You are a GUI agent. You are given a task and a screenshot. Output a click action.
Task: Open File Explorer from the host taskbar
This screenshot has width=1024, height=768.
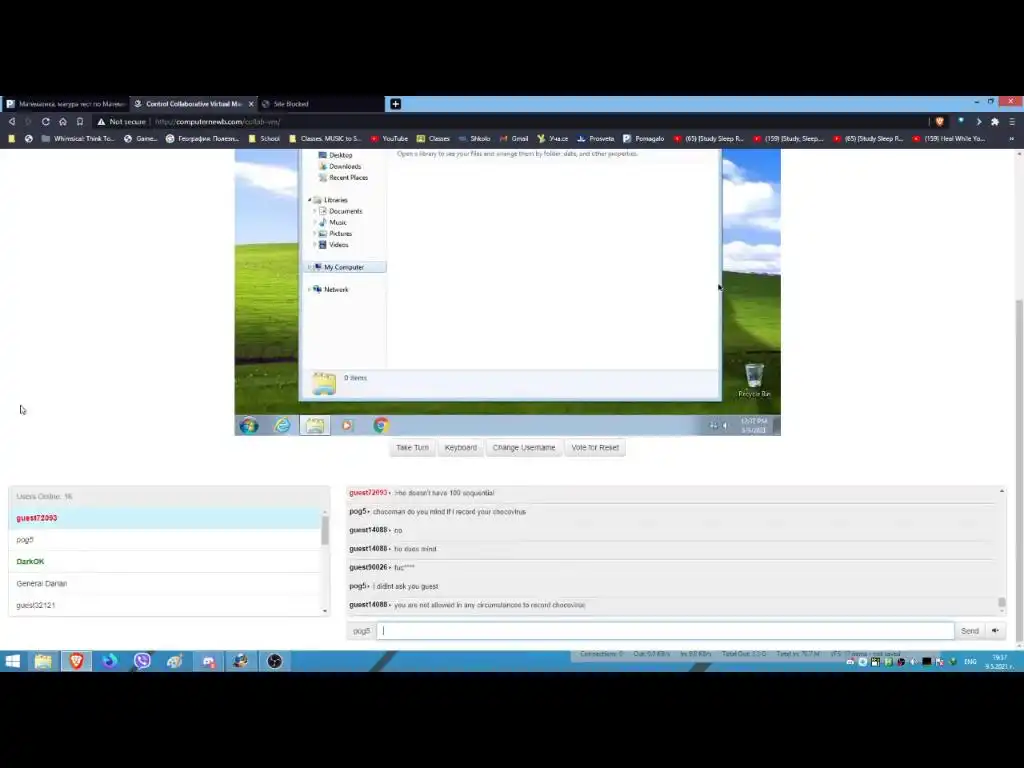pyautogui.click(x=43, y=661)
